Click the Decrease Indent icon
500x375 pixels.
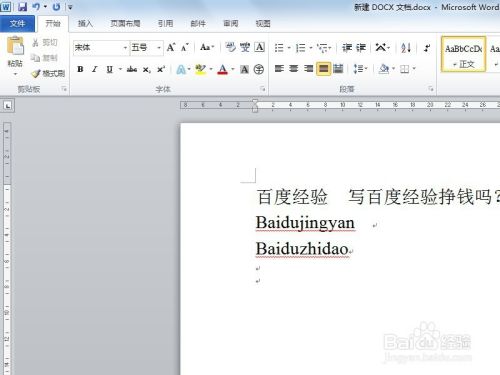click(347, 48)
